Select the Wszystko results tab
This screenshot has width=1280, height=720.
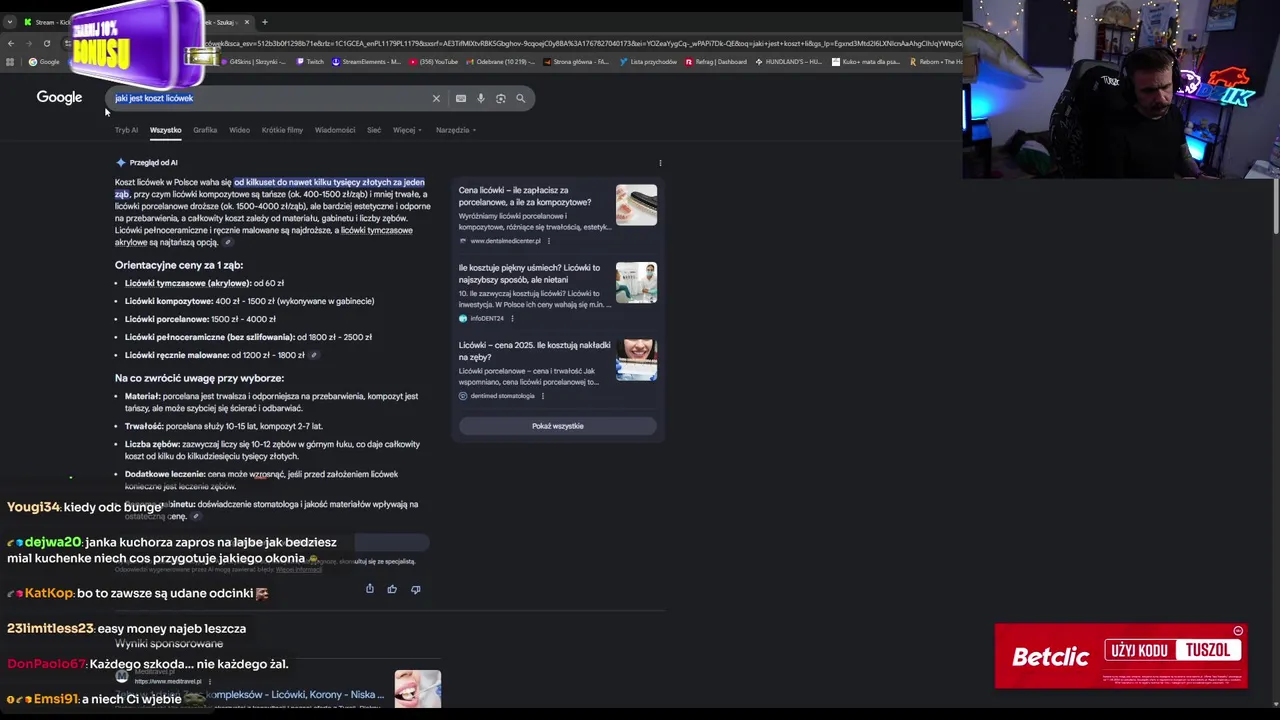165,130
